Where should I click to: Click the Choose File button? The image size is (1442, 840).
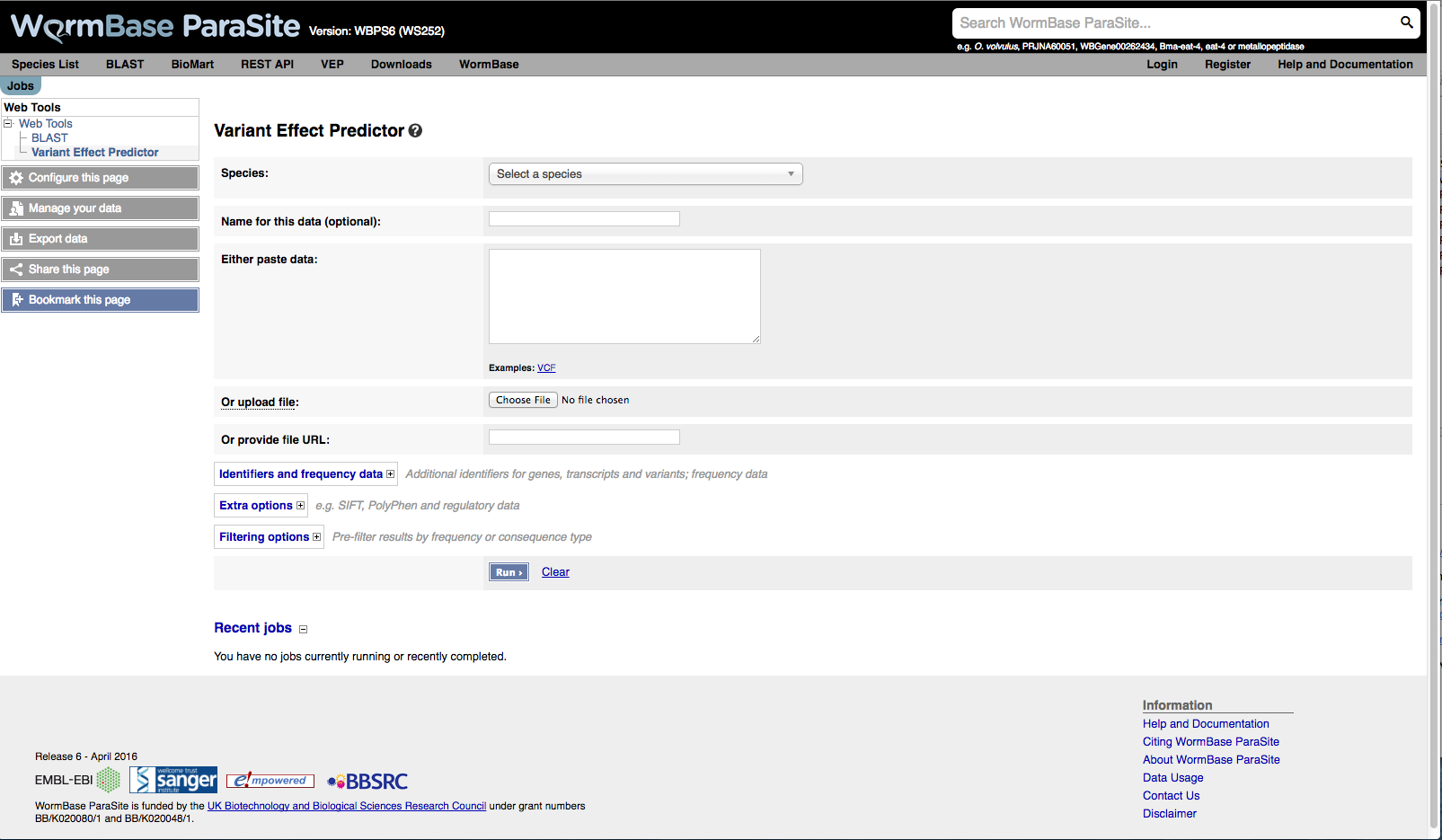(x=523, y=401)
